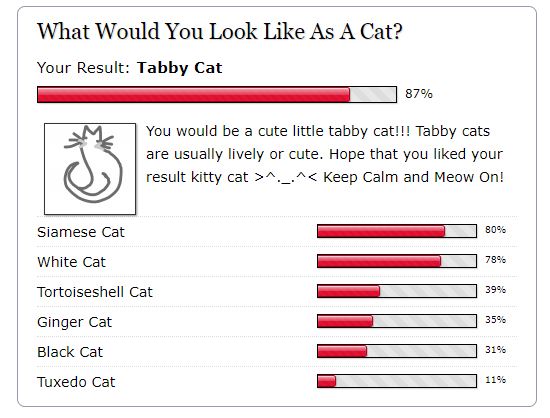
Task: Click the Tortoiseshell Cat 39% bar
Action: [x=397, y=291]
